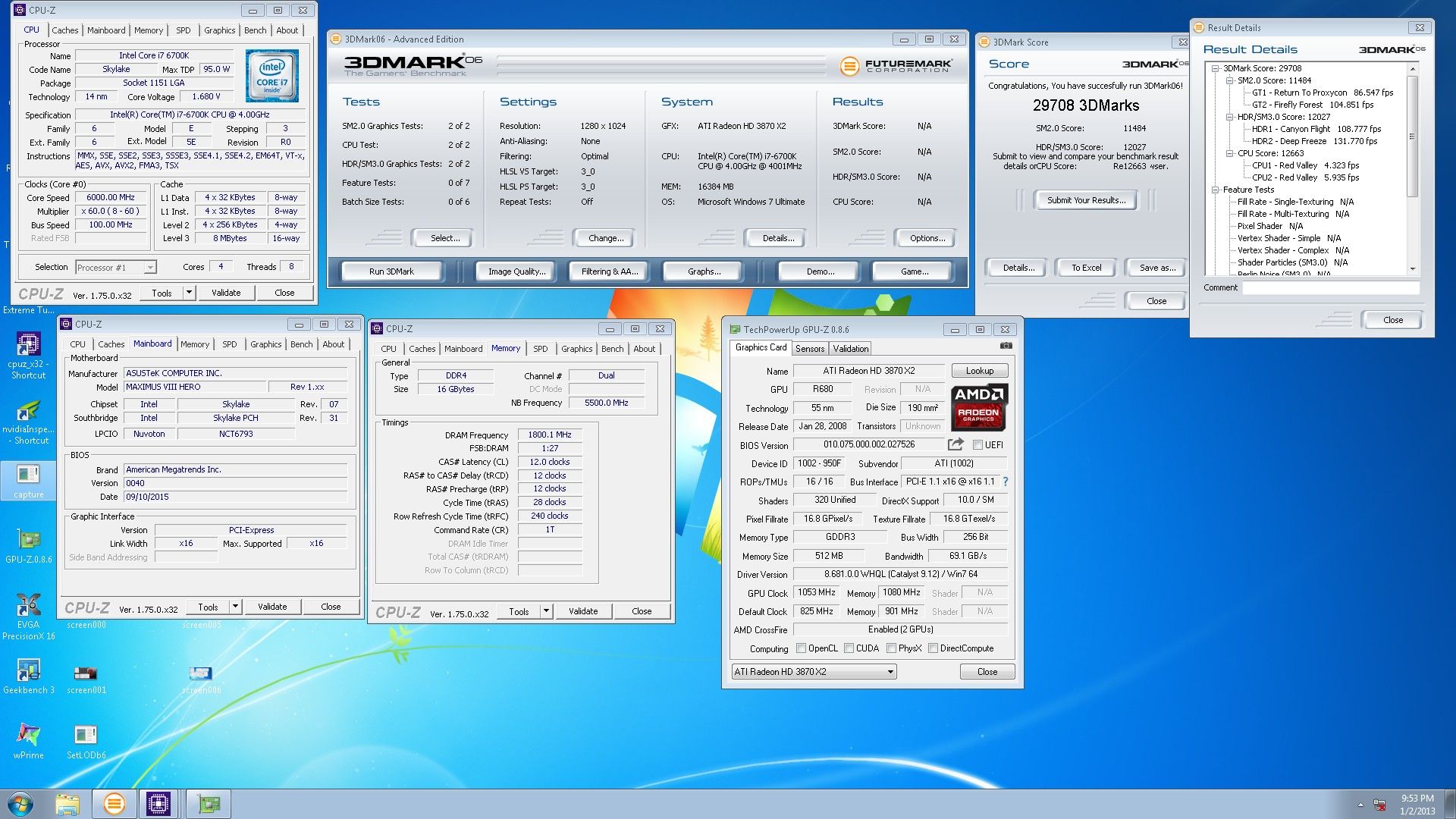Select the capture desktop icon

click(28, 481)
